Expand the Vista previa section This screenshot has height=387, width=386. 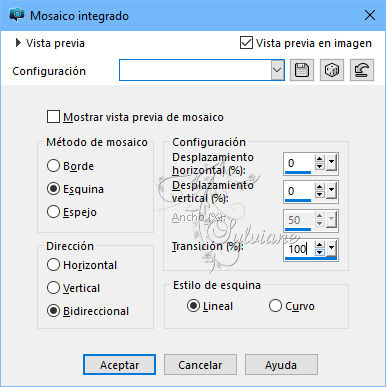point(18,43)
